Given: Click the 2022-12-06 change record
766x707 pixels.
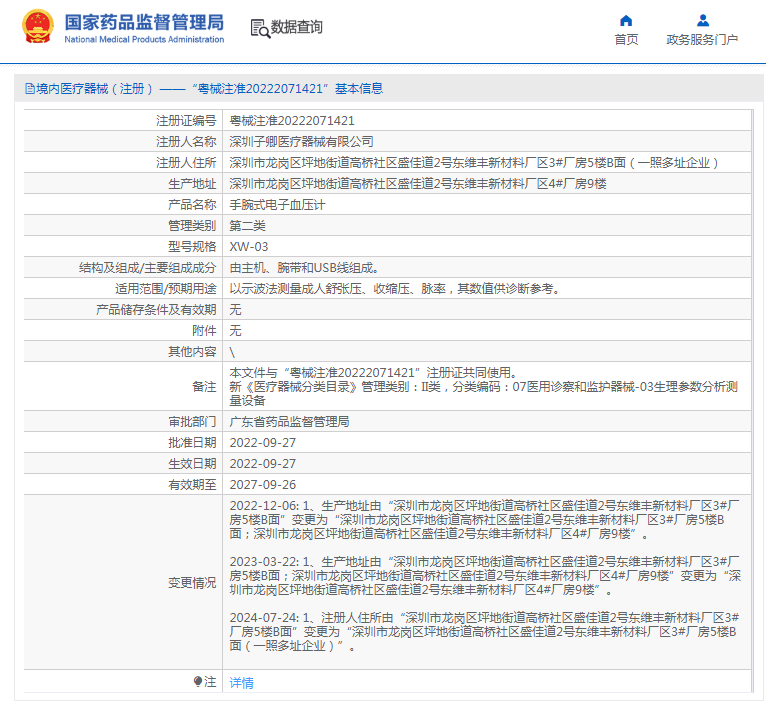Looking at the screenshot, I should (x=484, y=520).
